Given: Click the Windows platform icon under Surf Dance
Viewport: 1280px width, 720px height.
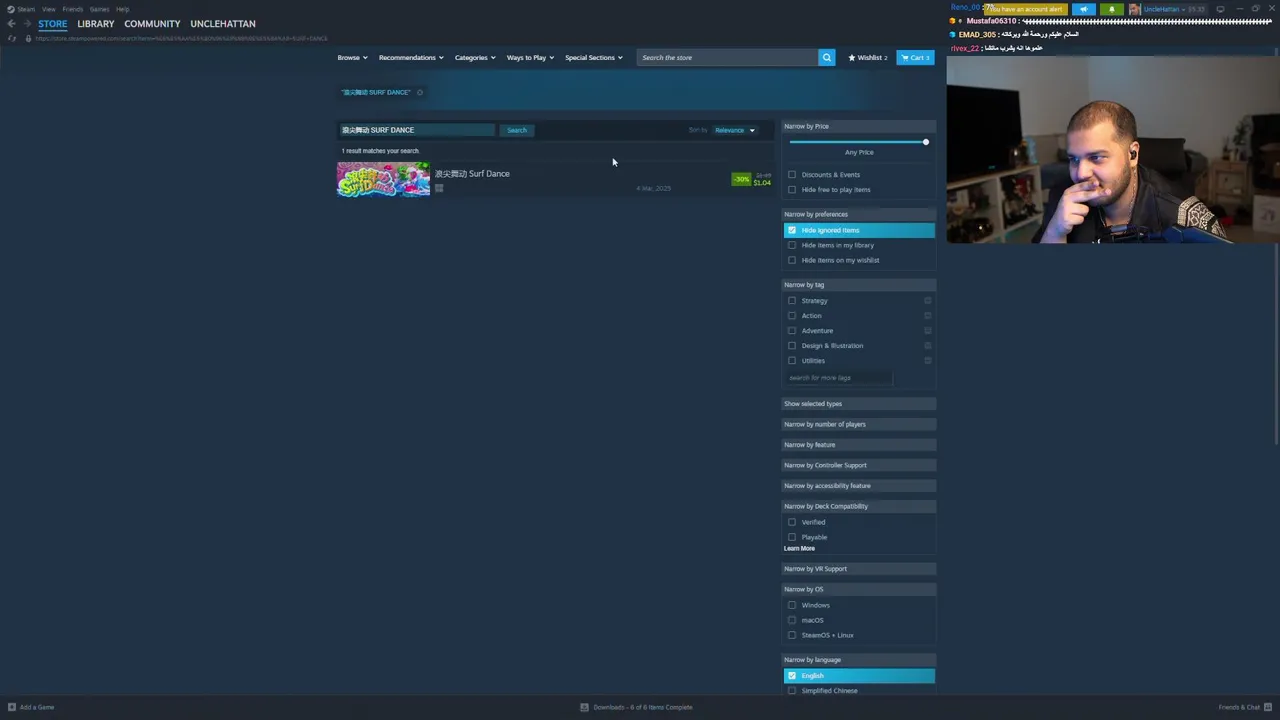Looking at the screenshot, I should [438, 188].
